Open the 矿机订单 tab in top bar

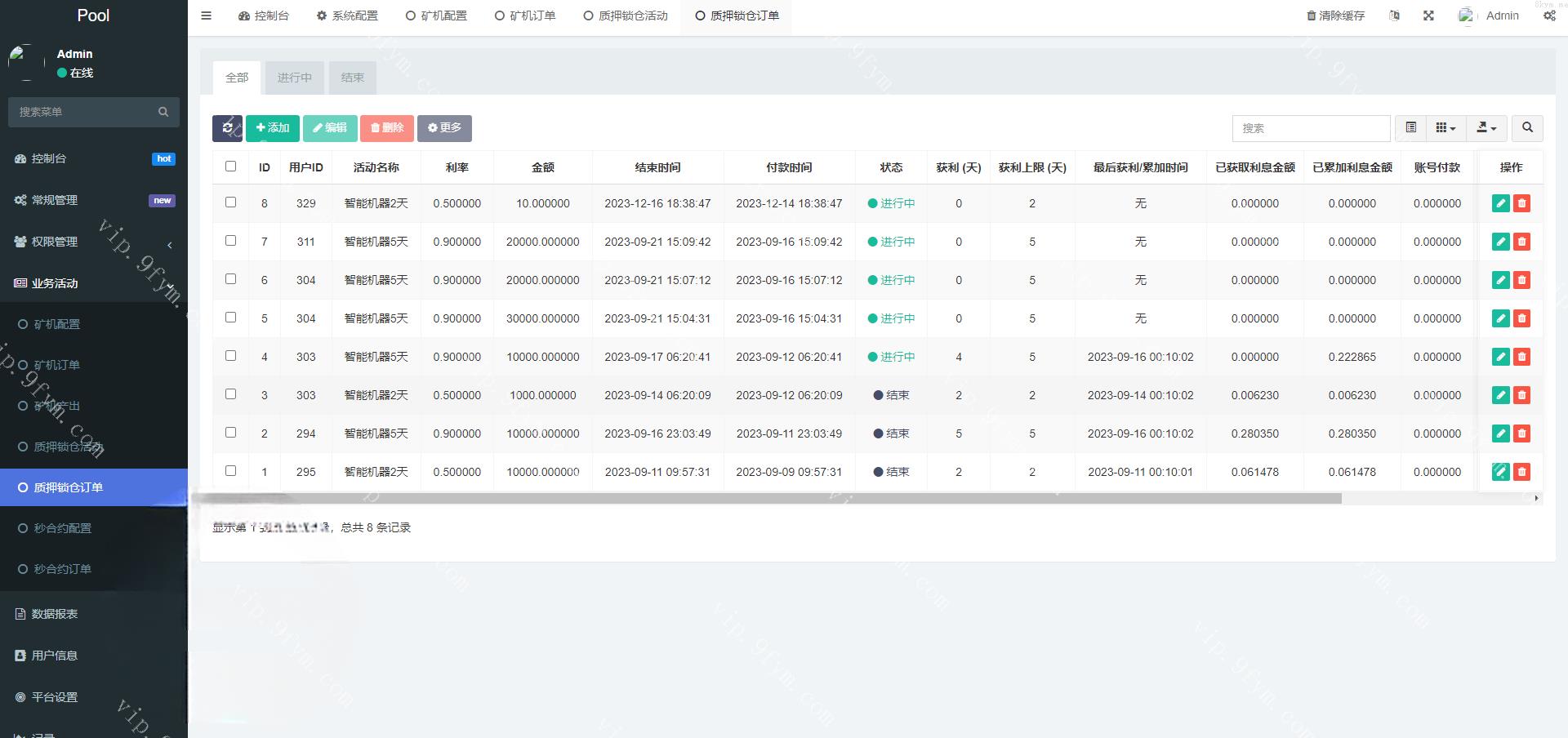pos(525,16)
